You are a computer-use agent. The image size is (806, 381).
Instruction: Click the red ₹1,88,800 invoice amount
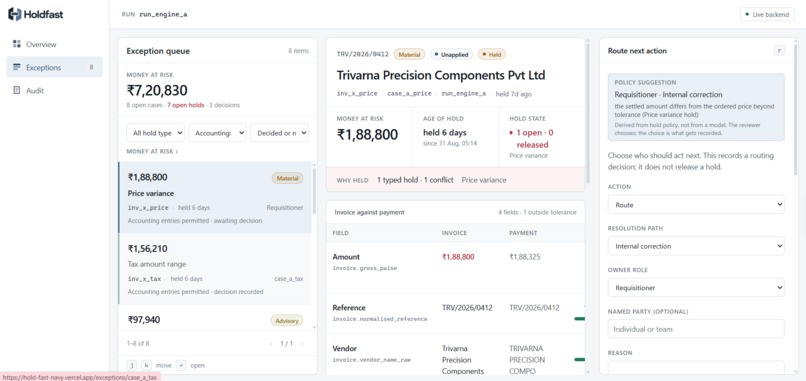click(458, 257)
